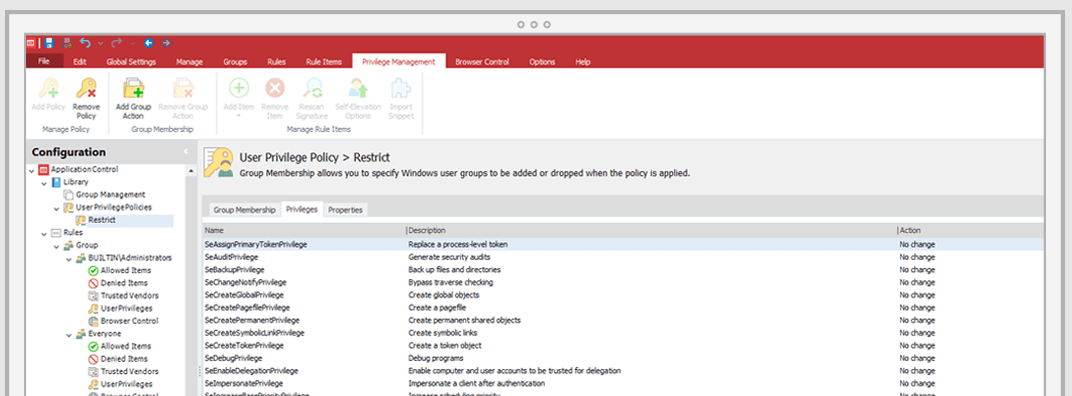Click Add Group Action folder icon

(x=133, y=88)
